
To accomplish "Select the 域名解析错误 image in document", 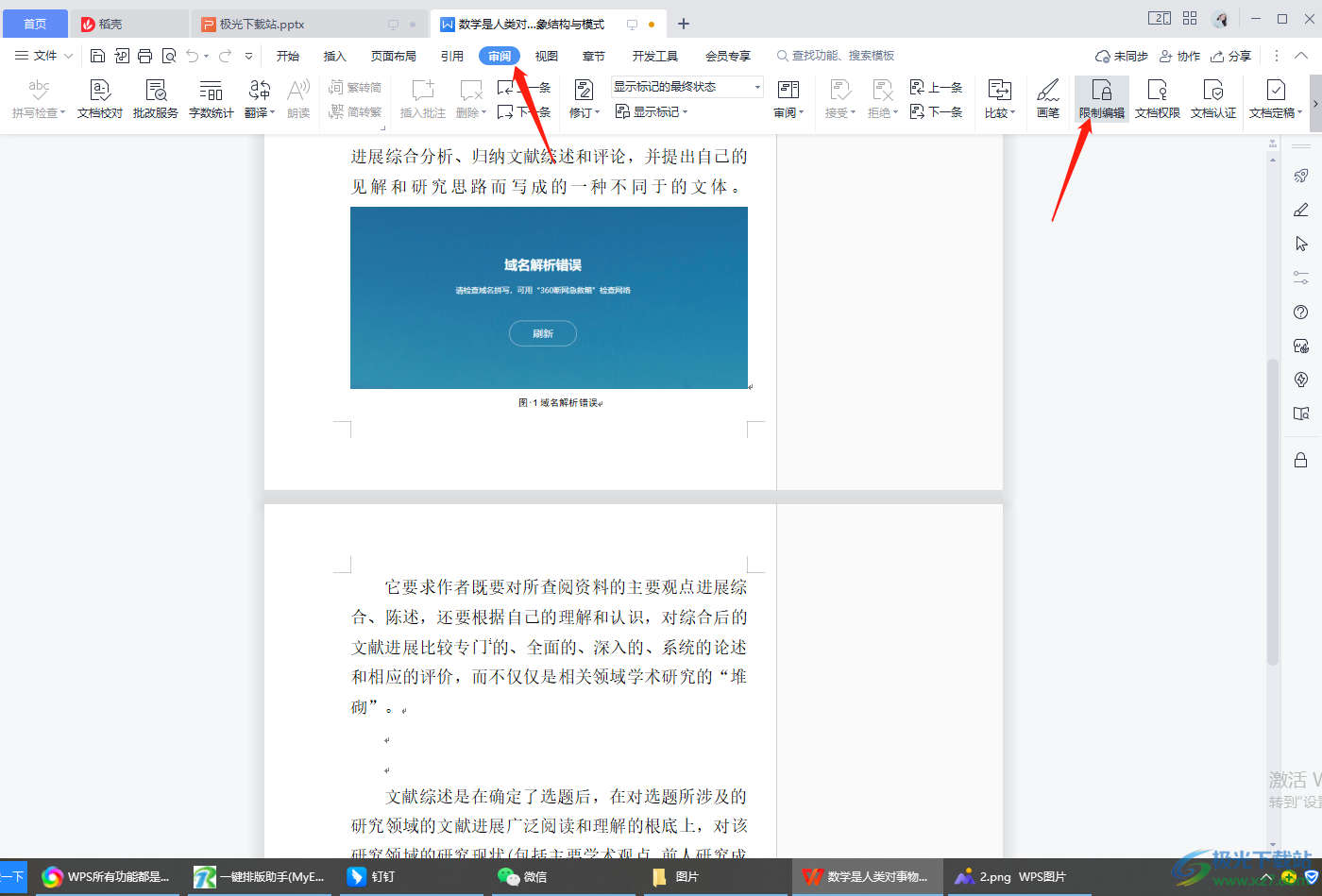I will click(x=549, y=297).
